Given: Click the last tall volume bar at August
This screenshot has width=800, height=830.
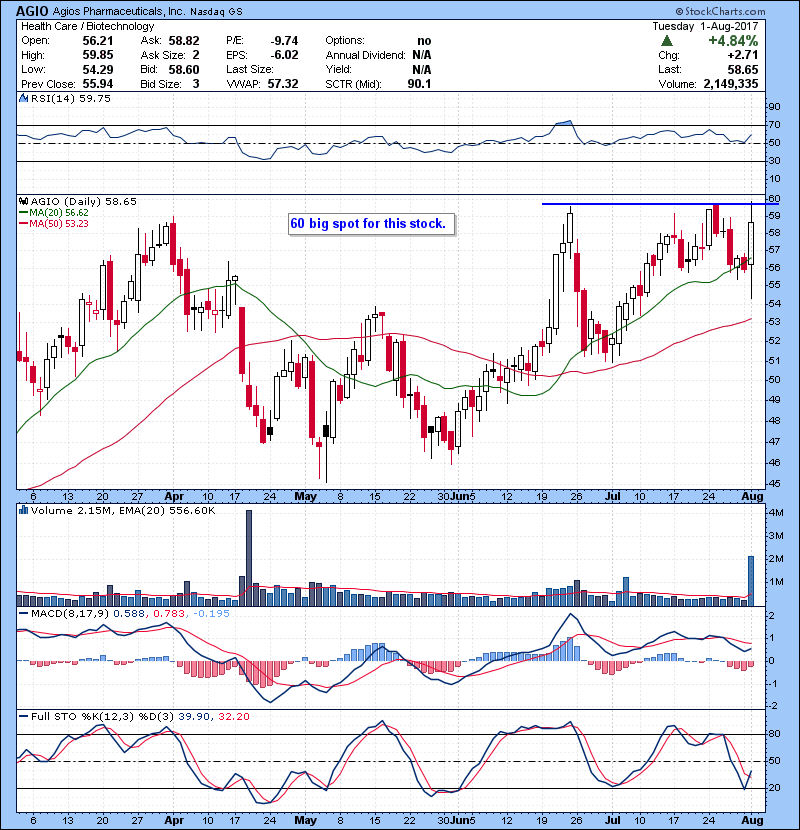Looking at the screenshot, I should [x=751, y=581].
